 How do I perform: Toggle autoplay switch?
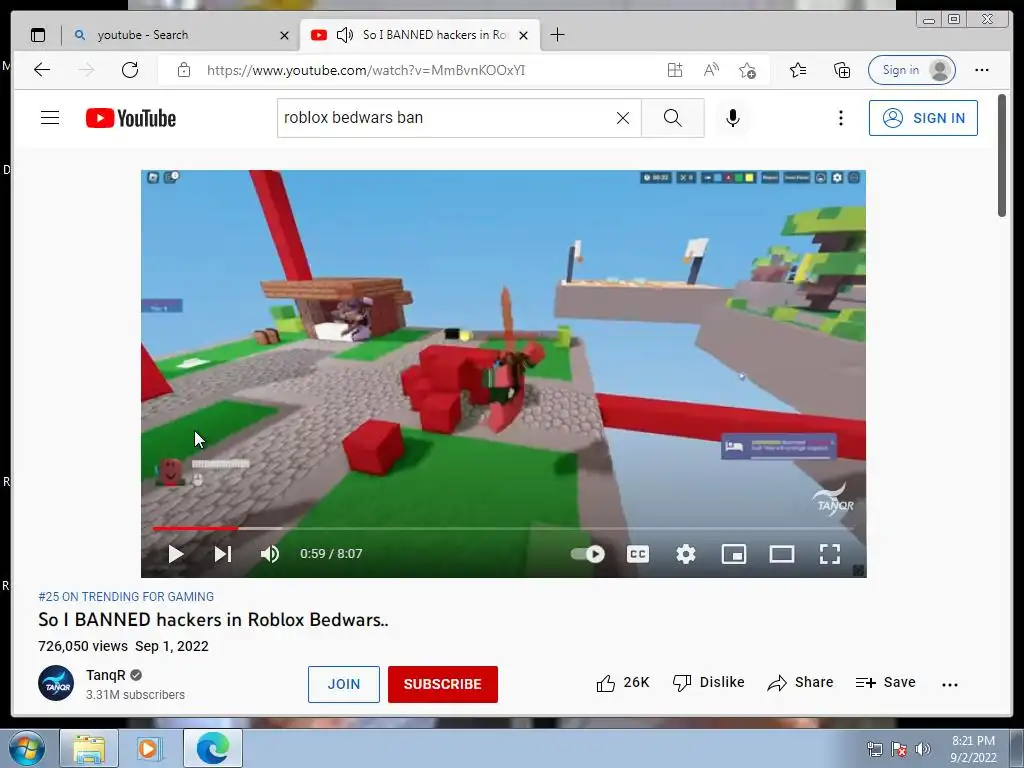pos(588,554)
